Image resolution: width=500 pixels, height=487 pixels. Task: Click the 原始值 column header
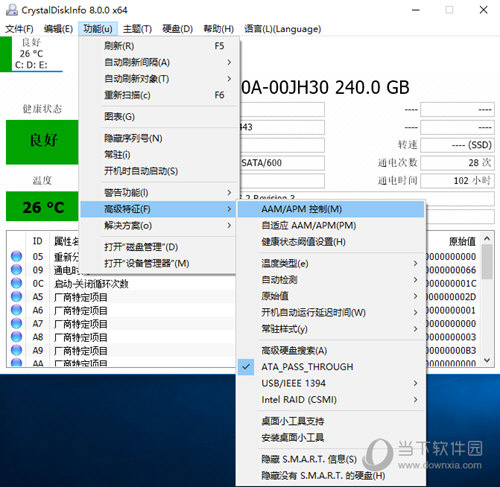(x=462, y=241)
